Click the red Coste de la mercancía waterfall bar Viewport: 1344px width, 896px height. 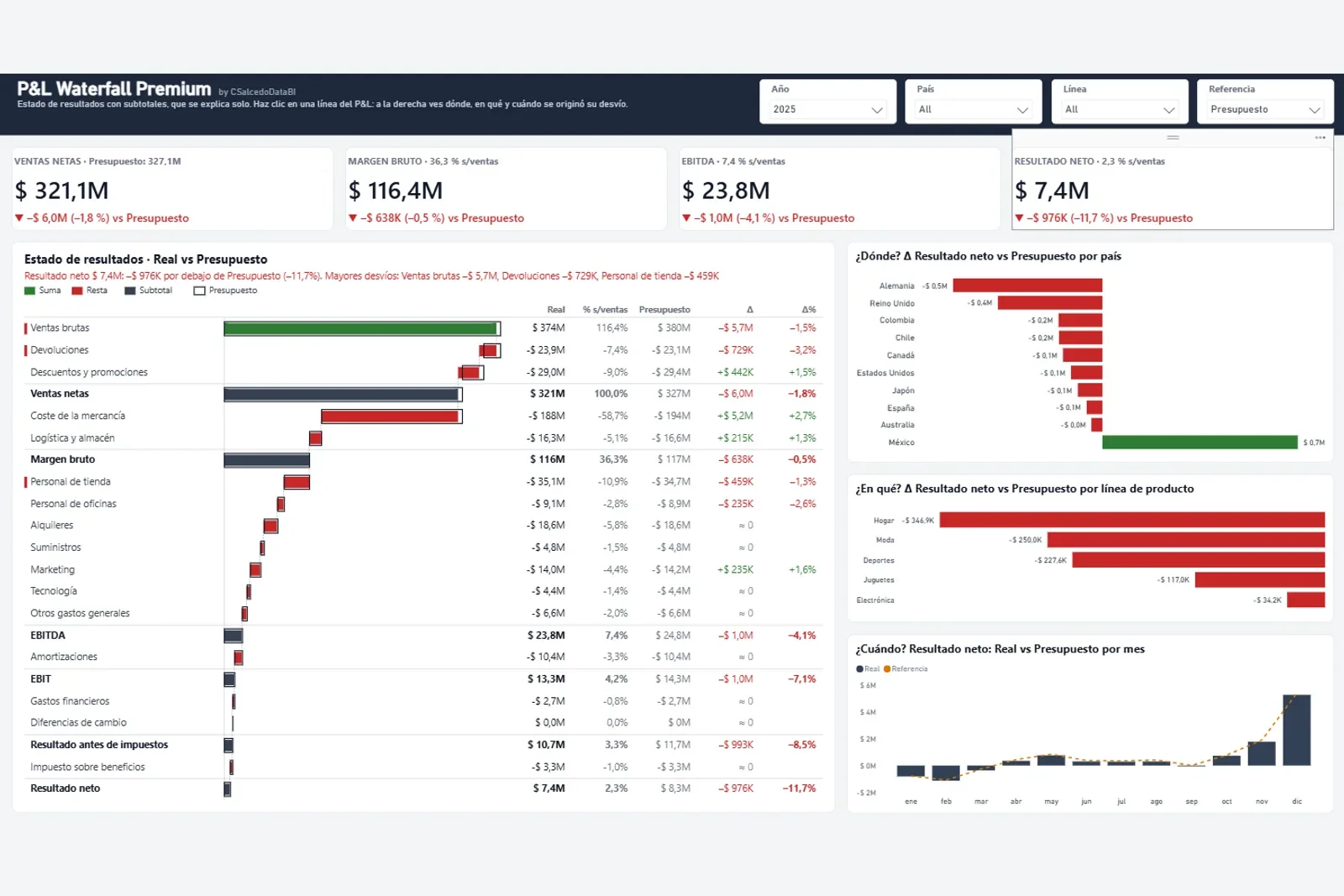point(390,416)
